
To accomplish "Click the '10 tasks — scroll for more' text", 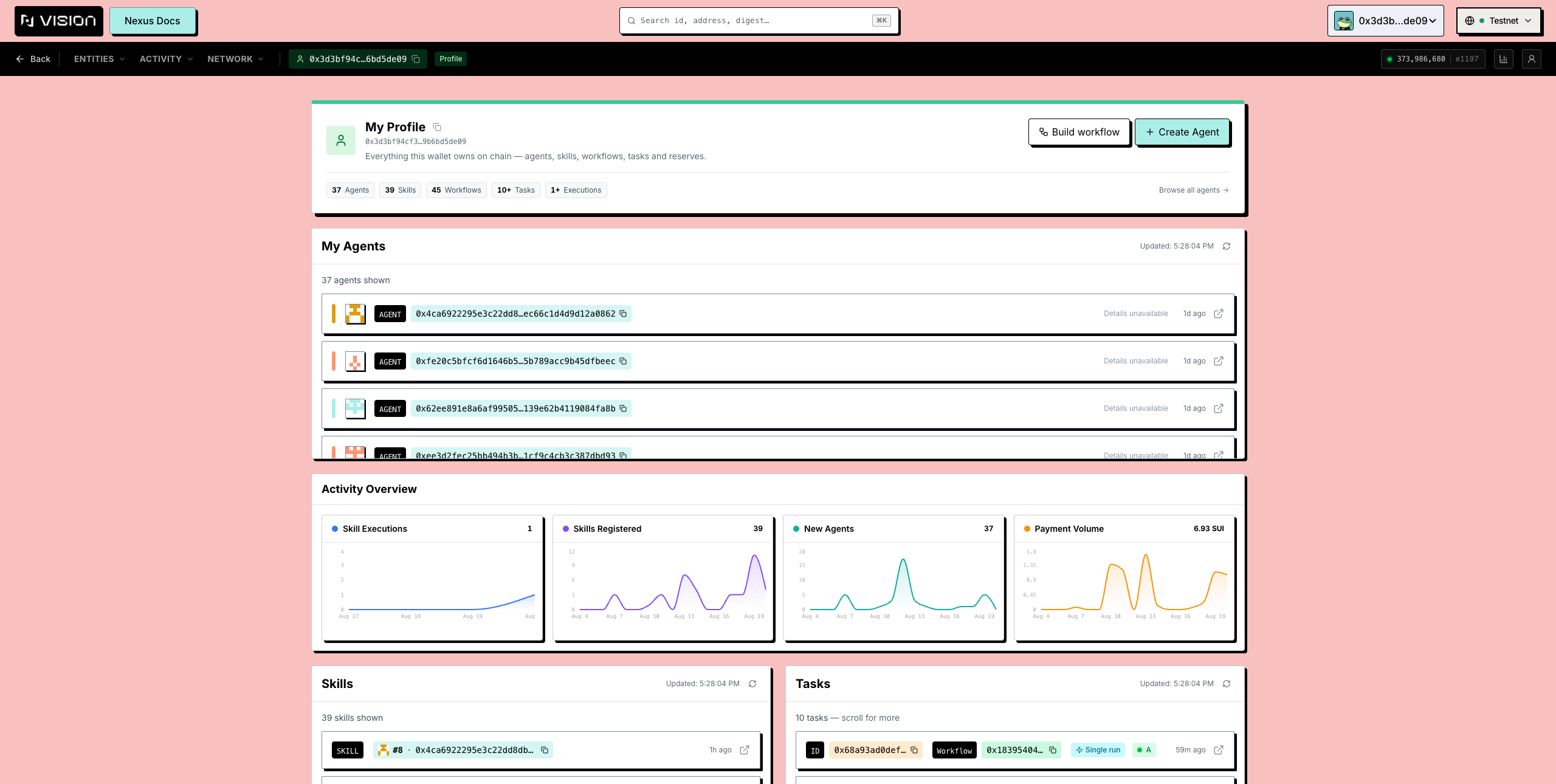I will coord(847,718).
